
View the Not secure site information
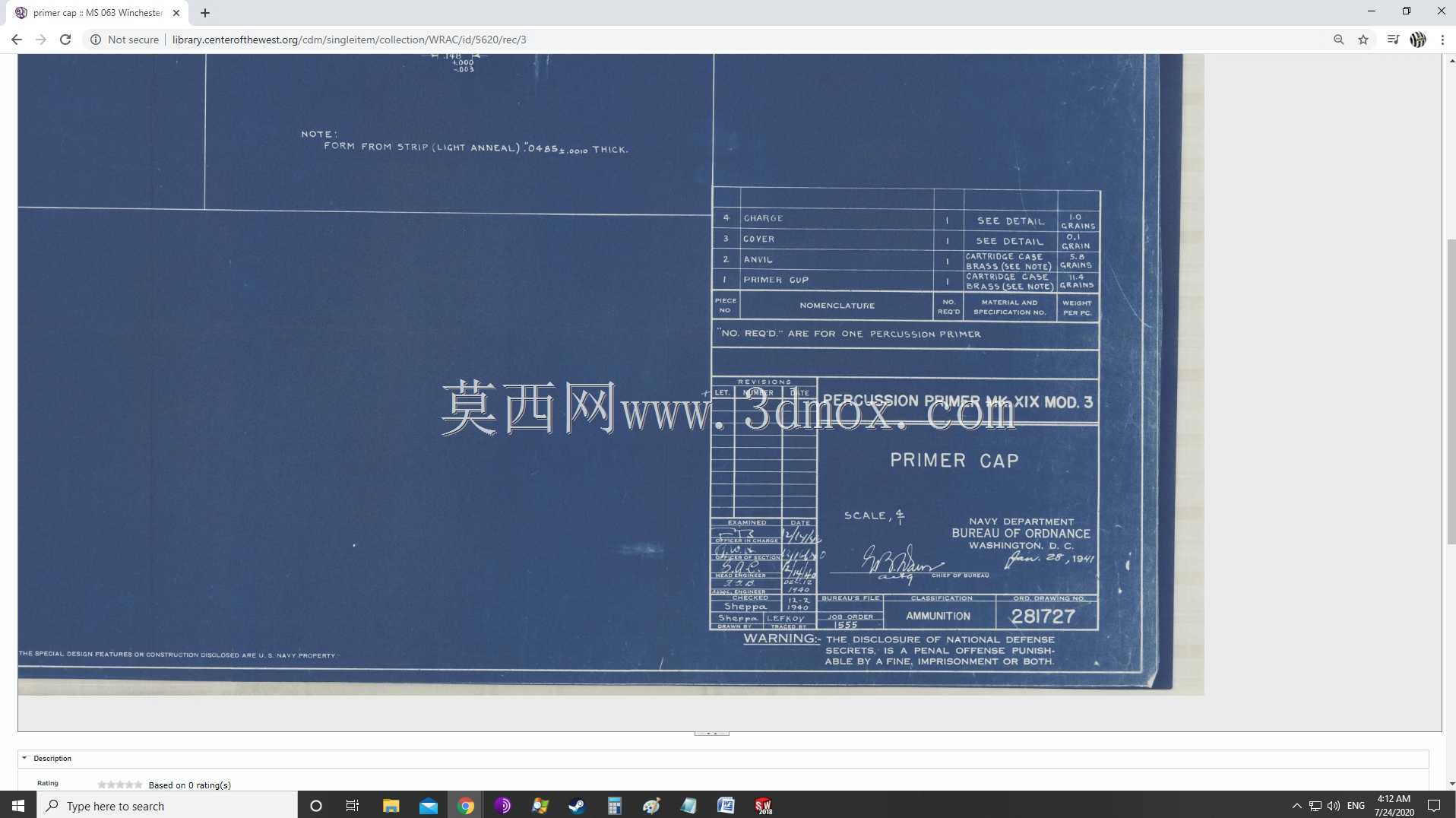coord(125,40)
